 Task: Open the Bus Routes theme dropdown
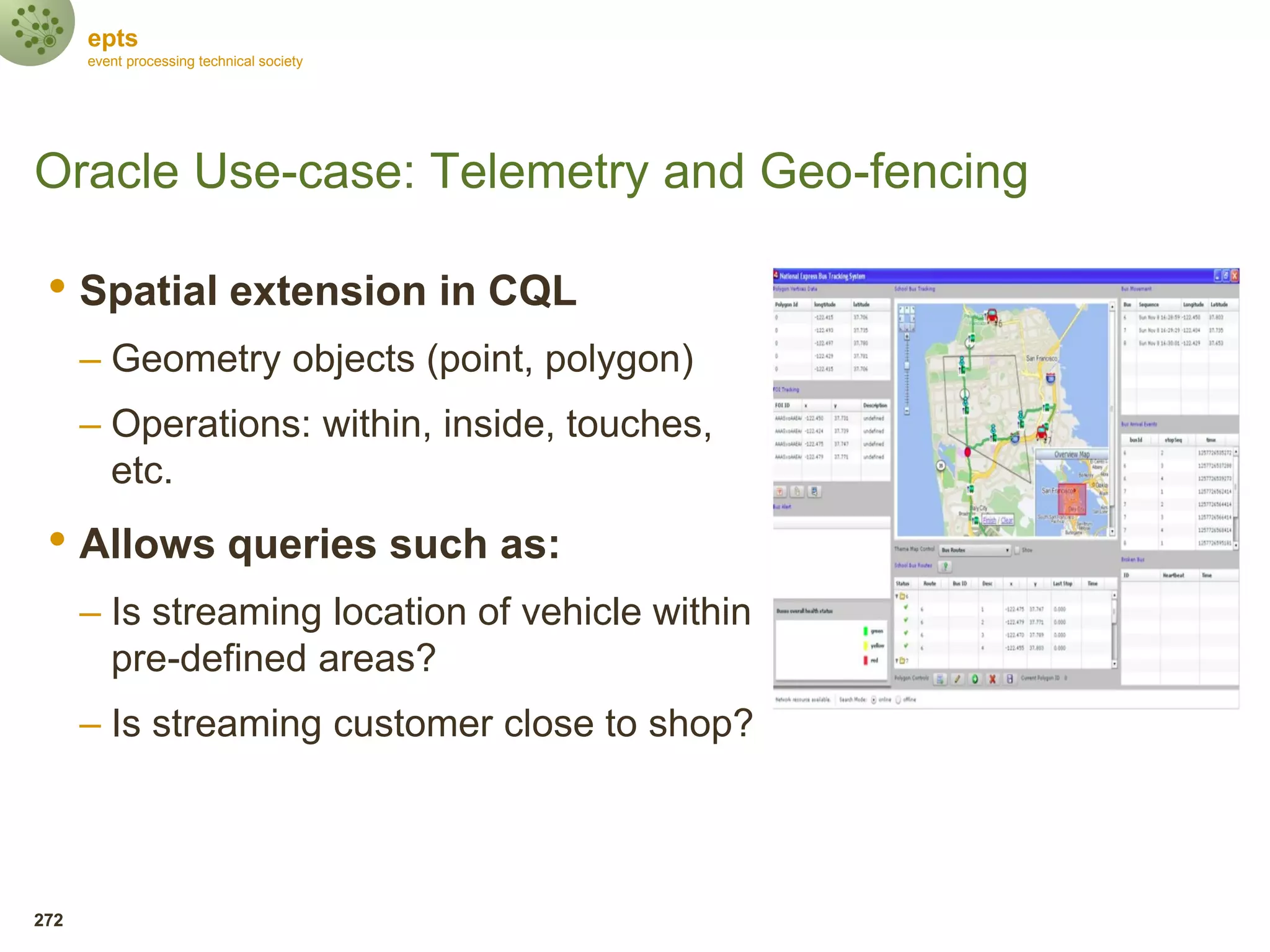(975, 550)
